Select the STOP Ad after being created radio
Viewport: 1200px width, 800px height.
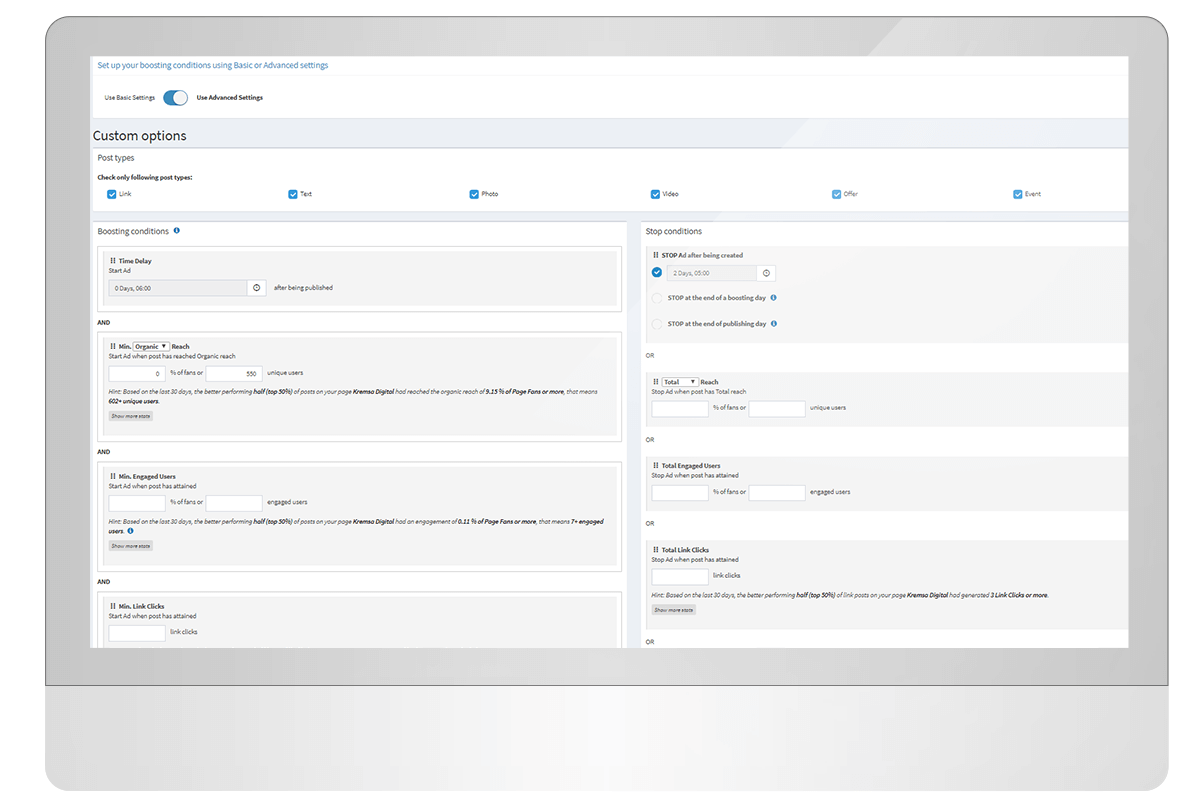[657, 272]
